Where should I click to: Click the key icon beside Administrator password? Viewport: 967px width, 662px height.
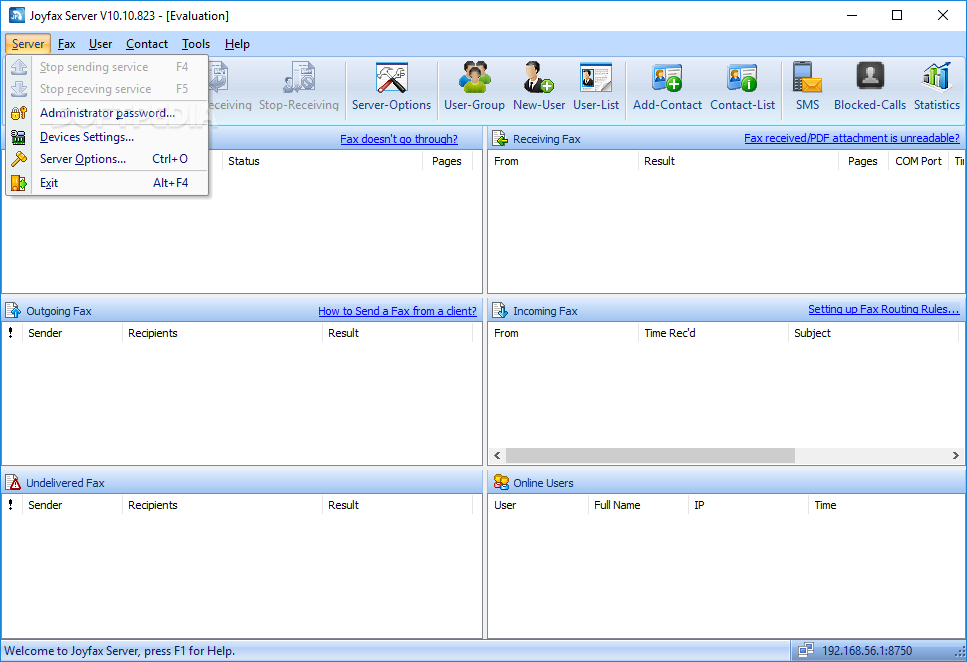[19, 113]
